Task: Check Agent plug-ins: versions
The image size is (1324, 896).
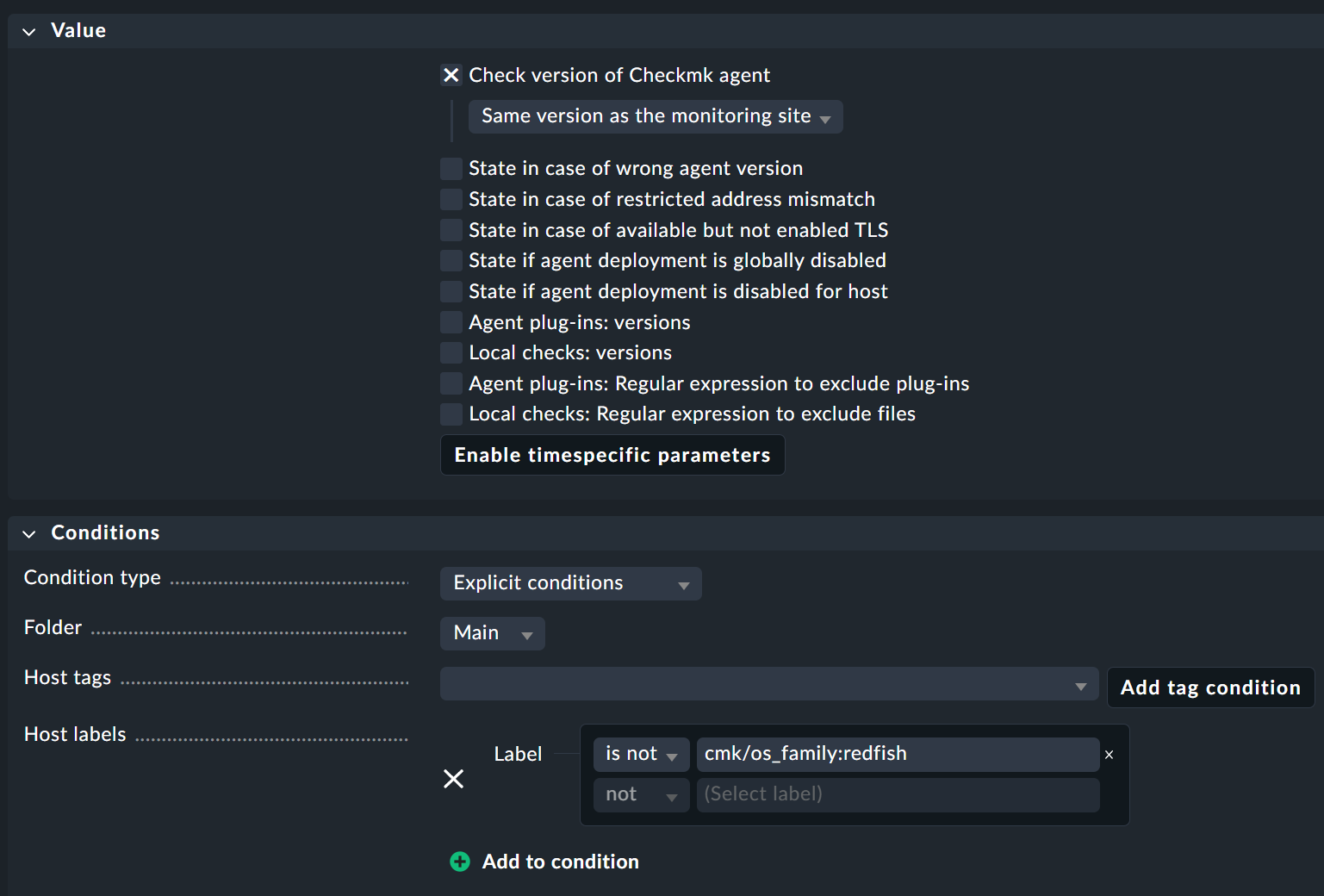Action: 451,322
